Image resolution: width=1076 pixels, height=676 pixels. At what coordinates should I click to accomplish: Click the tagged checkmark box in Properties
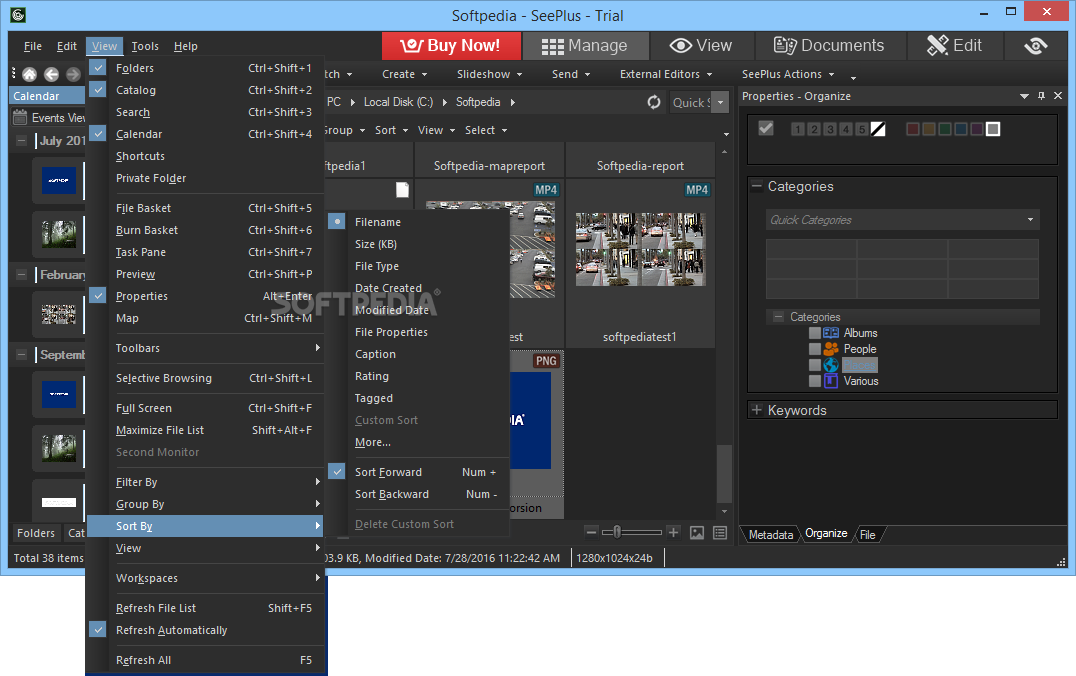[x=766, y=128]
